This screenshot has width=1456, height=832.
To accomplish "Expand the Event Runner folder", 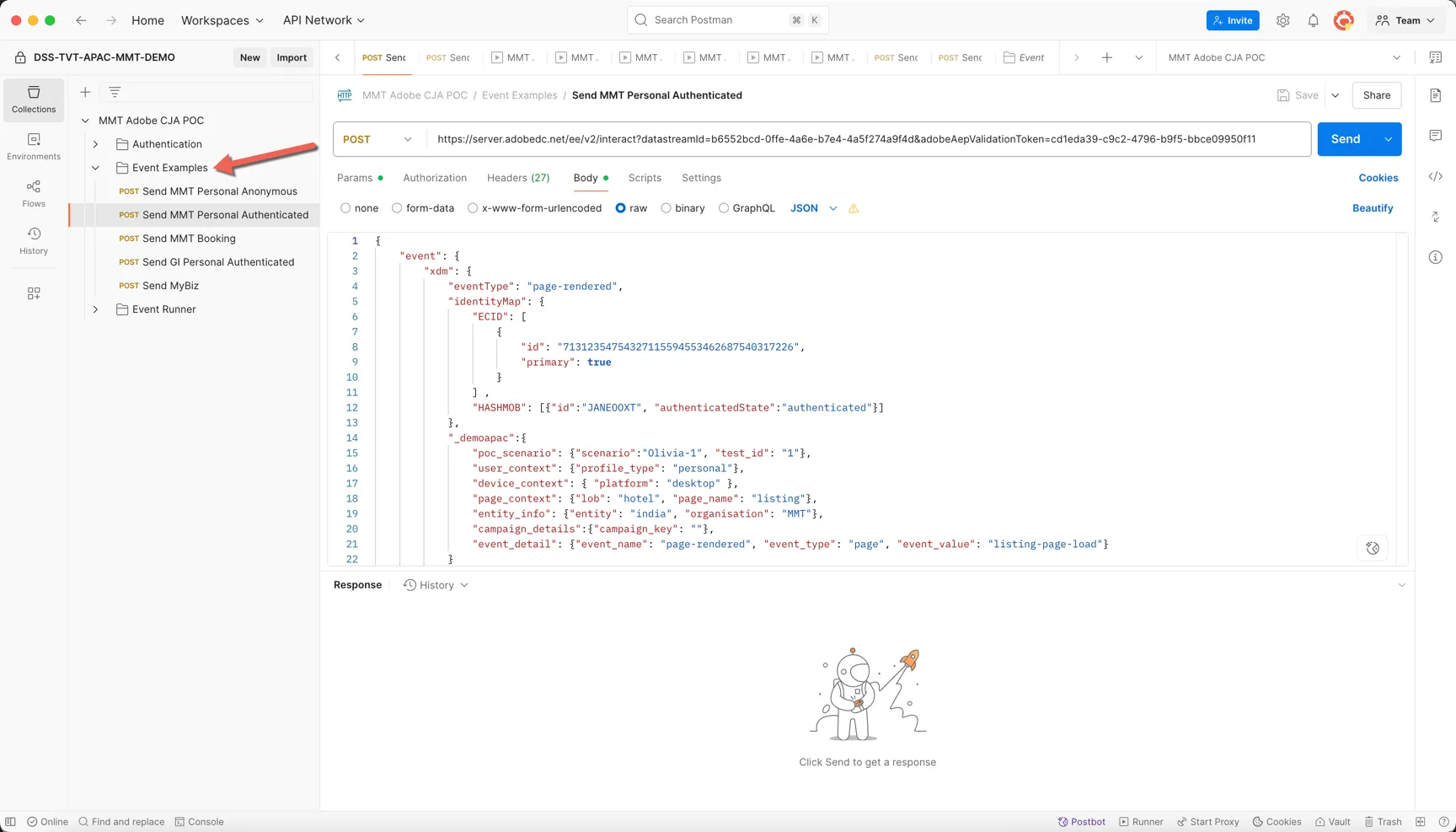I will 95,309.
